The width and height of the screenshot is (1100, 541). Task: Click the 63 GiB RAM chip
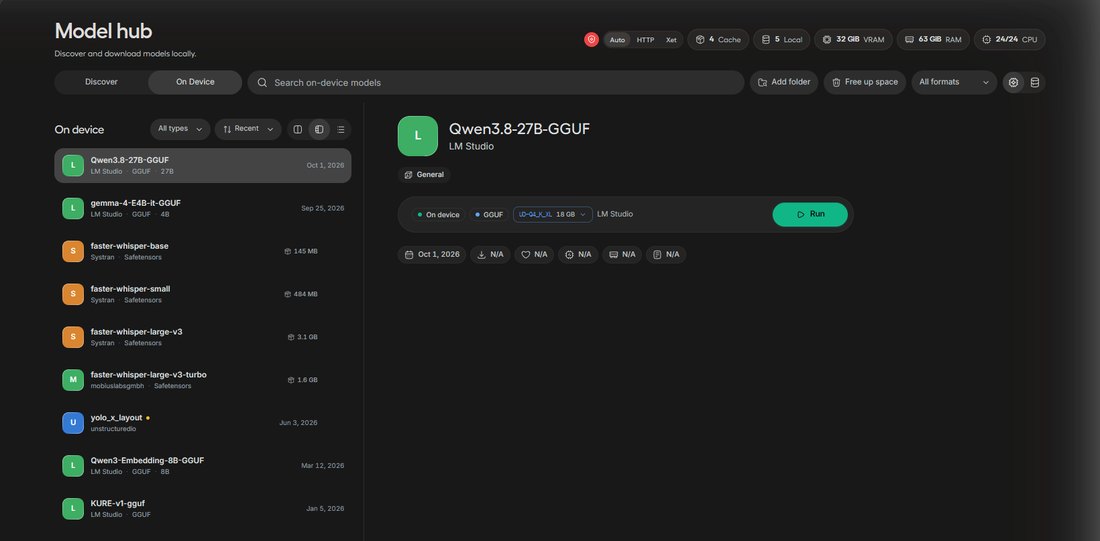click(x=933, y=40)
